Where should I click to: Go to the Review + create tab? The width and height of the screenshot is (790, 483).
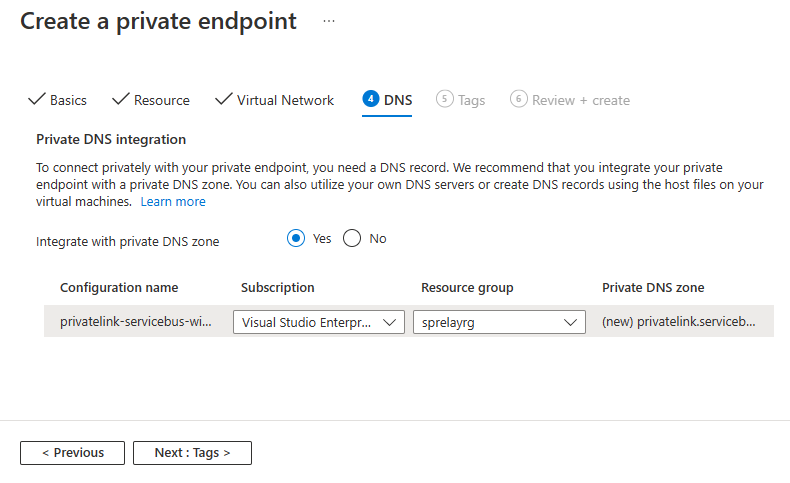[x=580, y=100]
